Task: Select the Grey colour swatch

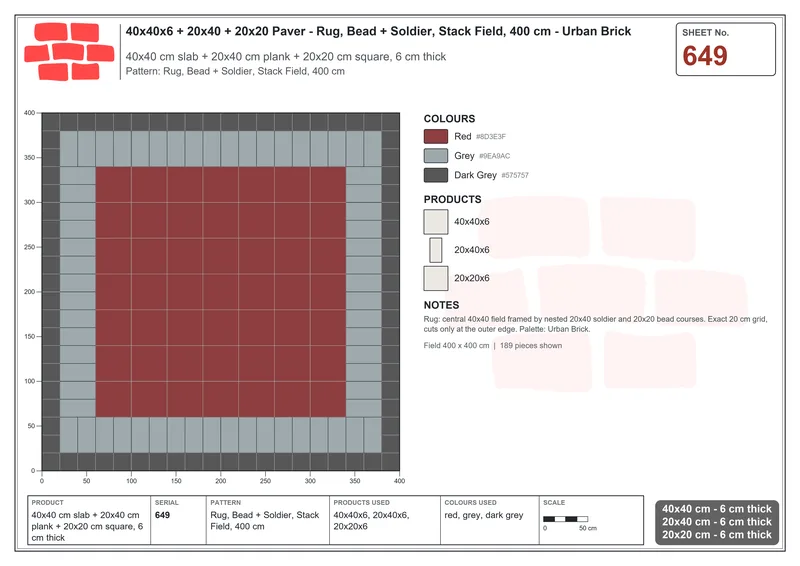Action: tap(436, 156)
